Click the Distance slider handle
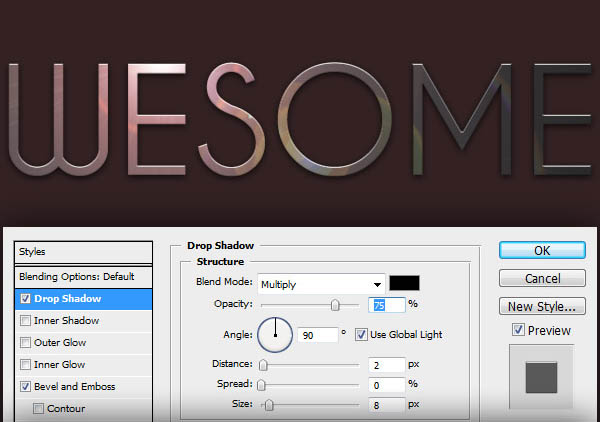The image size is (600, 422). point(263,365)
